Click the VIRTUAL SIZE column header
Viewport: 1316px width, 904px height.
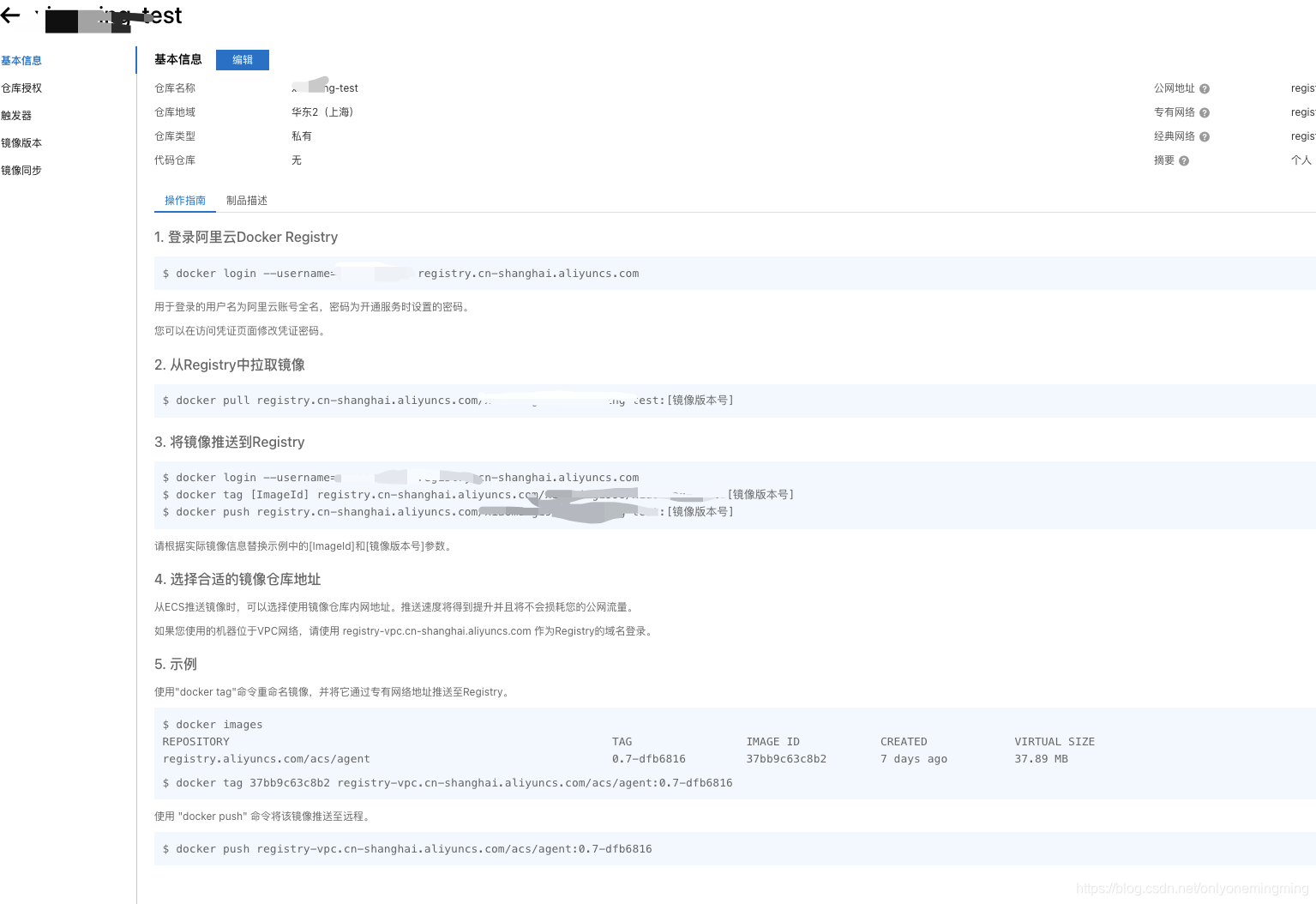click(x=1055, y=742)
